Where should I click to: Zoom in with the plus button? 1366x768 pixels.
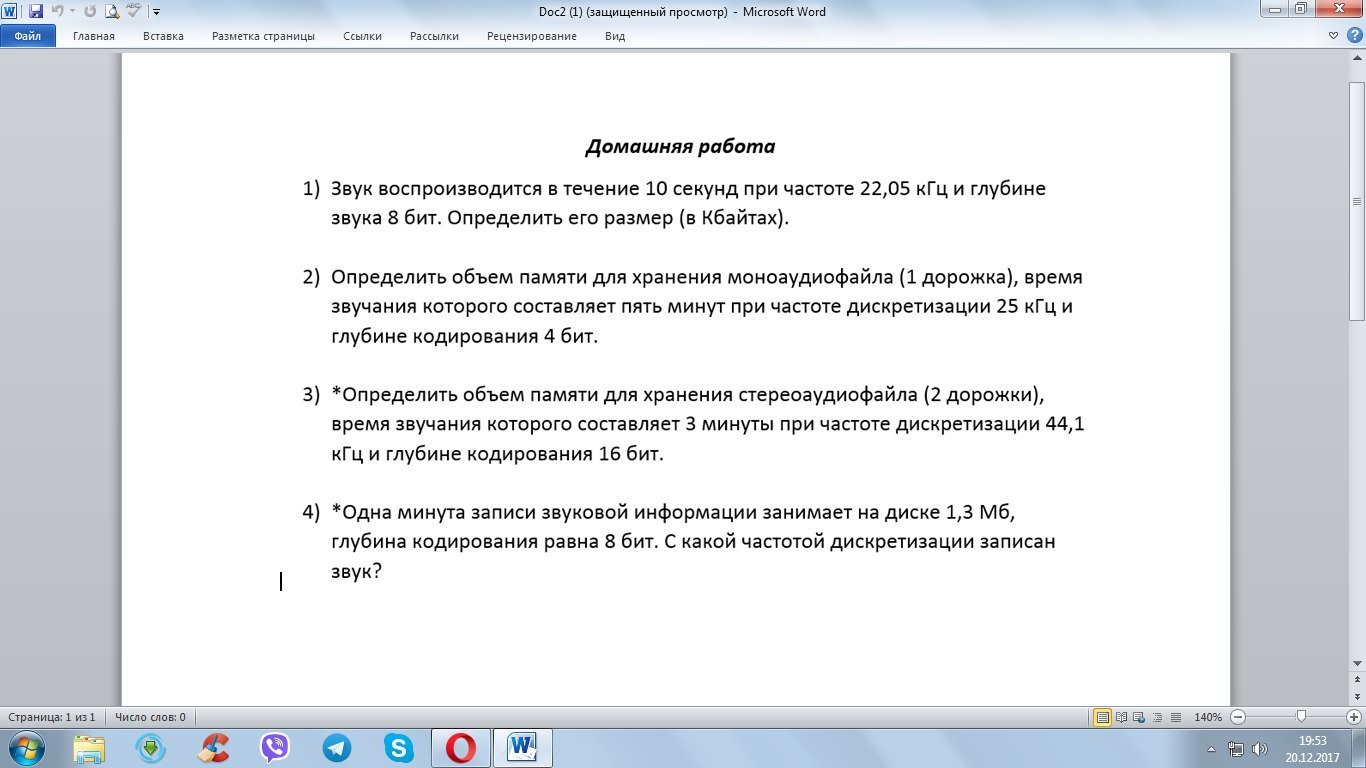pyautogui.click(x=1353, y=717)
